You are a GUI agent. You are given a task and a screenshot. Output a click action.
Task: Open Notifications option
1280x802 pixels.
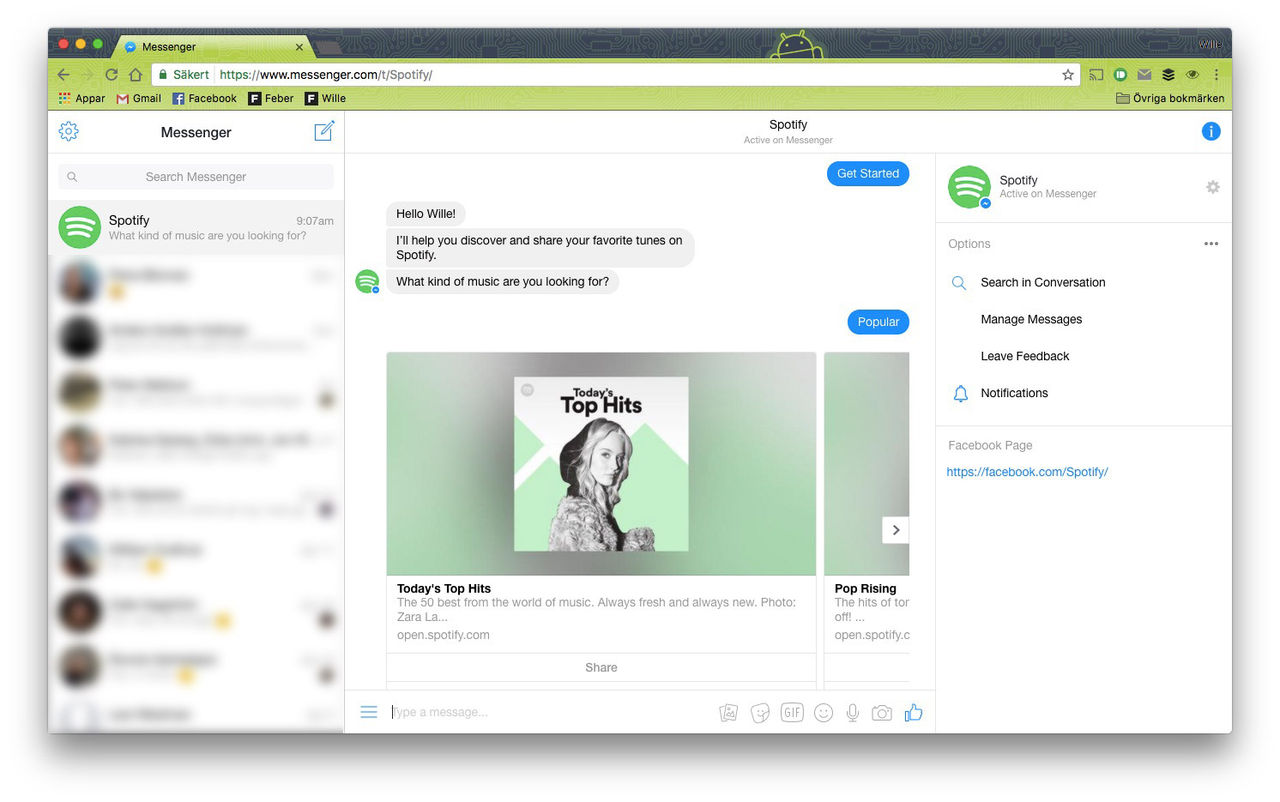tap(1014, 394)
